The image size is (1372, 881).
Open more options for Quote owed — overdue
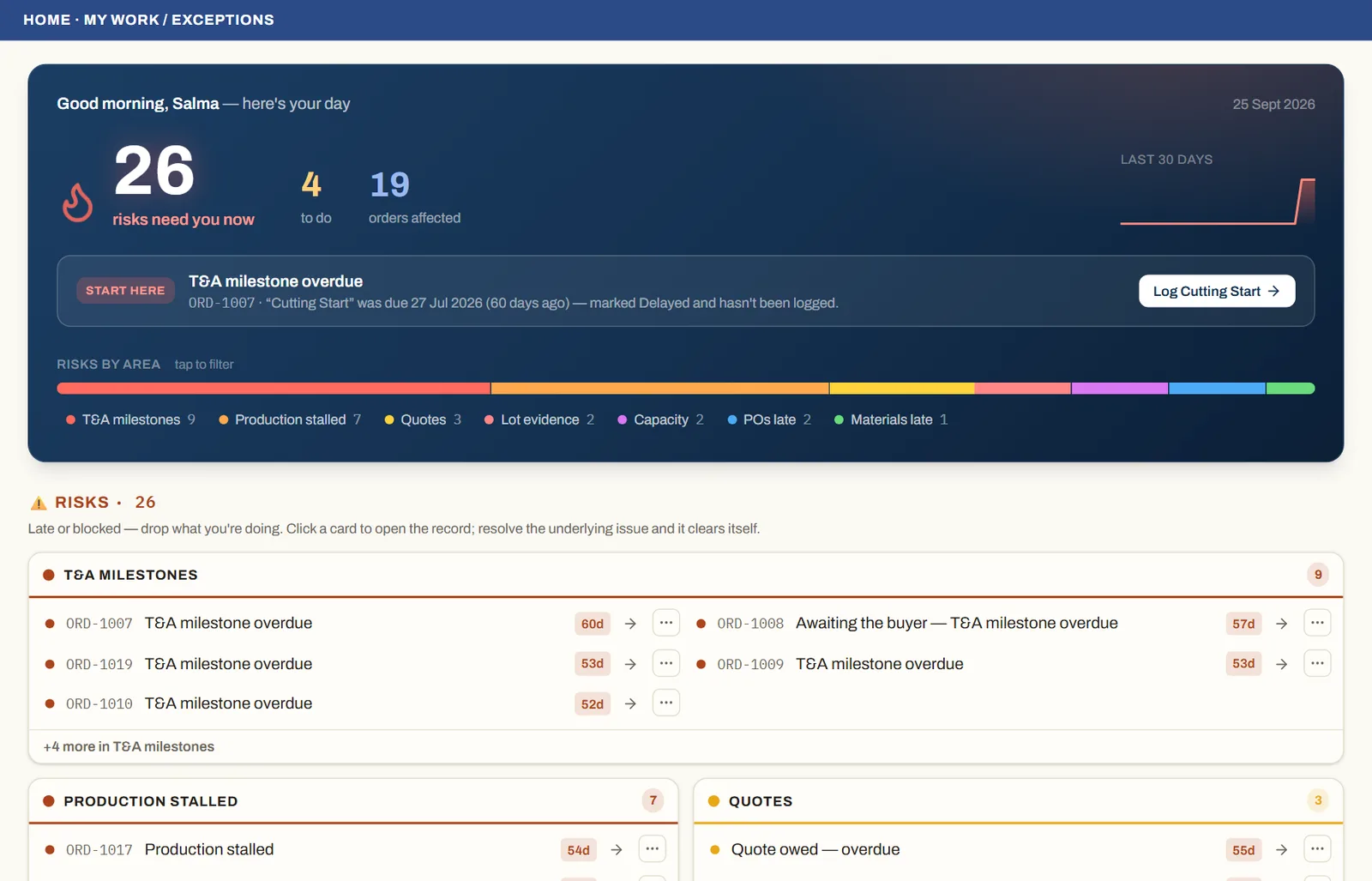coord(1317,849)
